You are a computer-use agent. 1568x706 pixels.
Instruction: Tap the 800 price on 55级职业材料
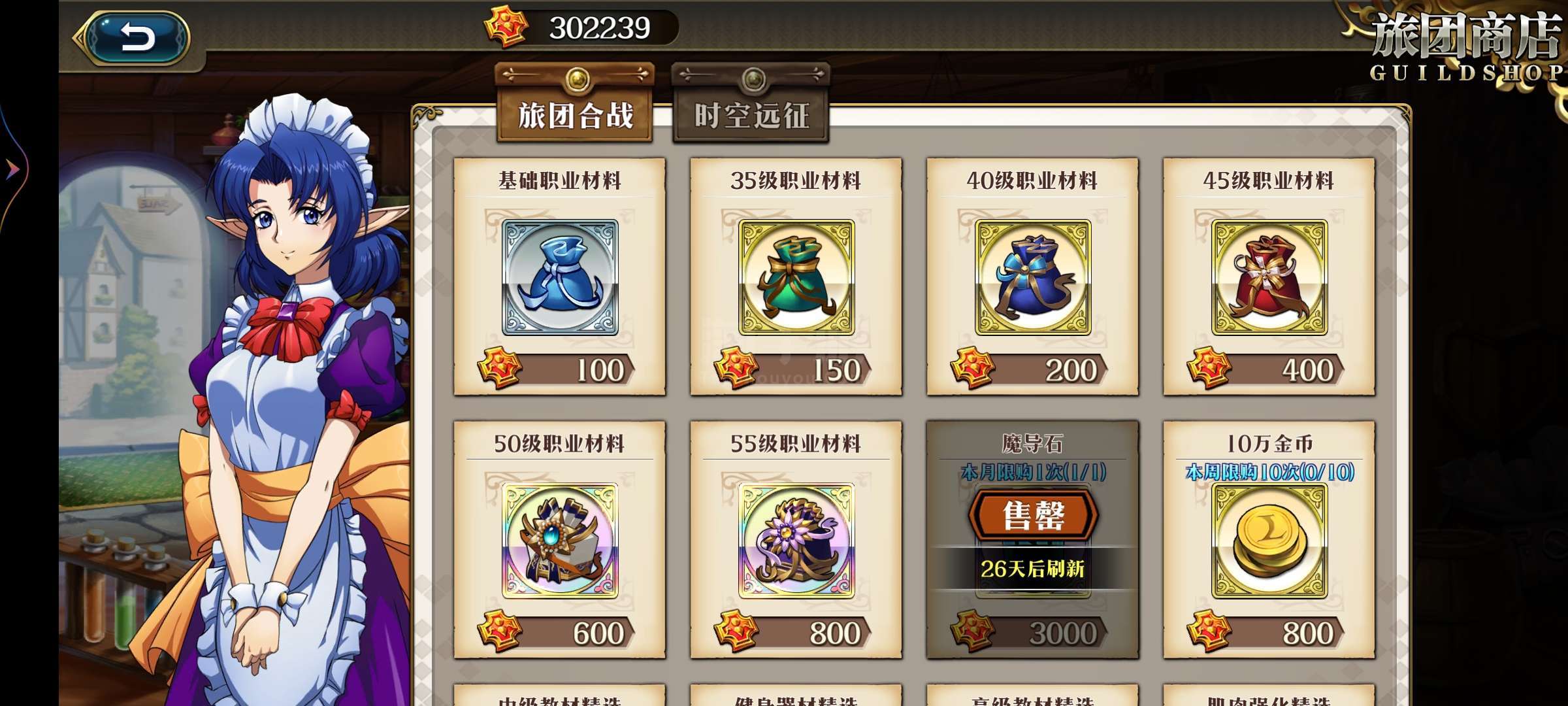[794, 632]
